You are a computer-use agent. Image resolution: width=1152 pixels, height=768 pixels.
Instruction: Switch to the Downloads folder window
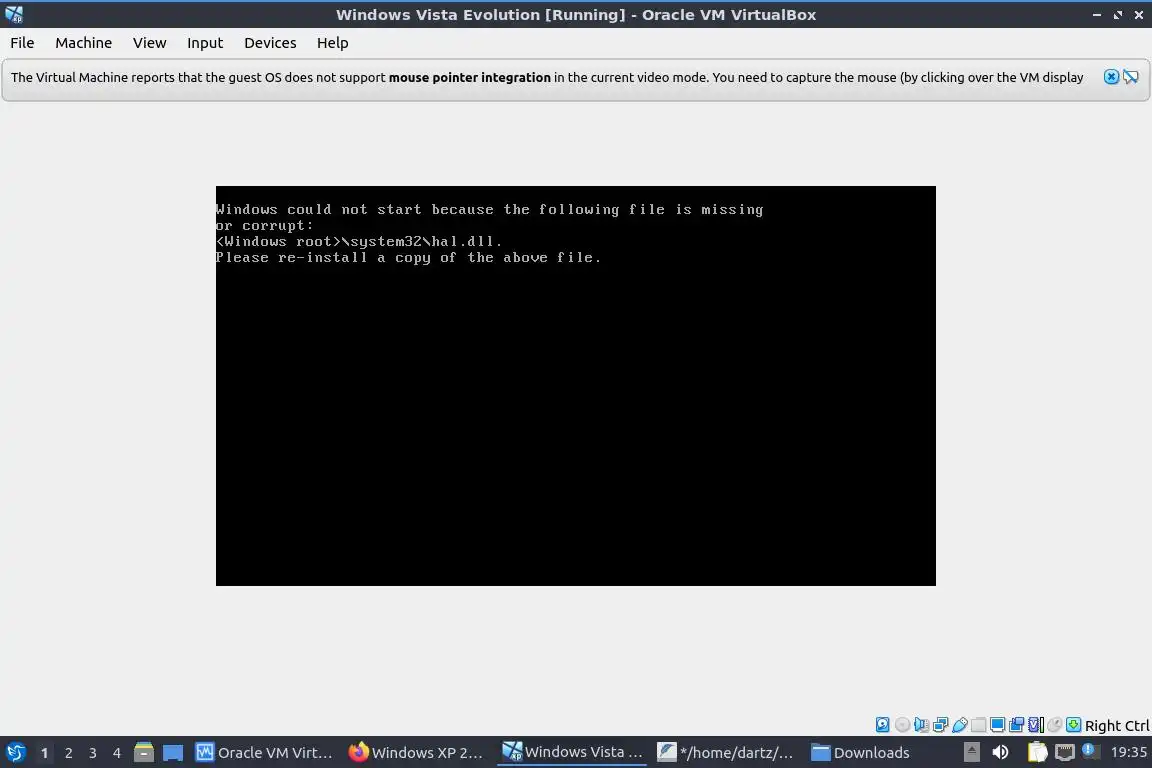click(861, 753)
